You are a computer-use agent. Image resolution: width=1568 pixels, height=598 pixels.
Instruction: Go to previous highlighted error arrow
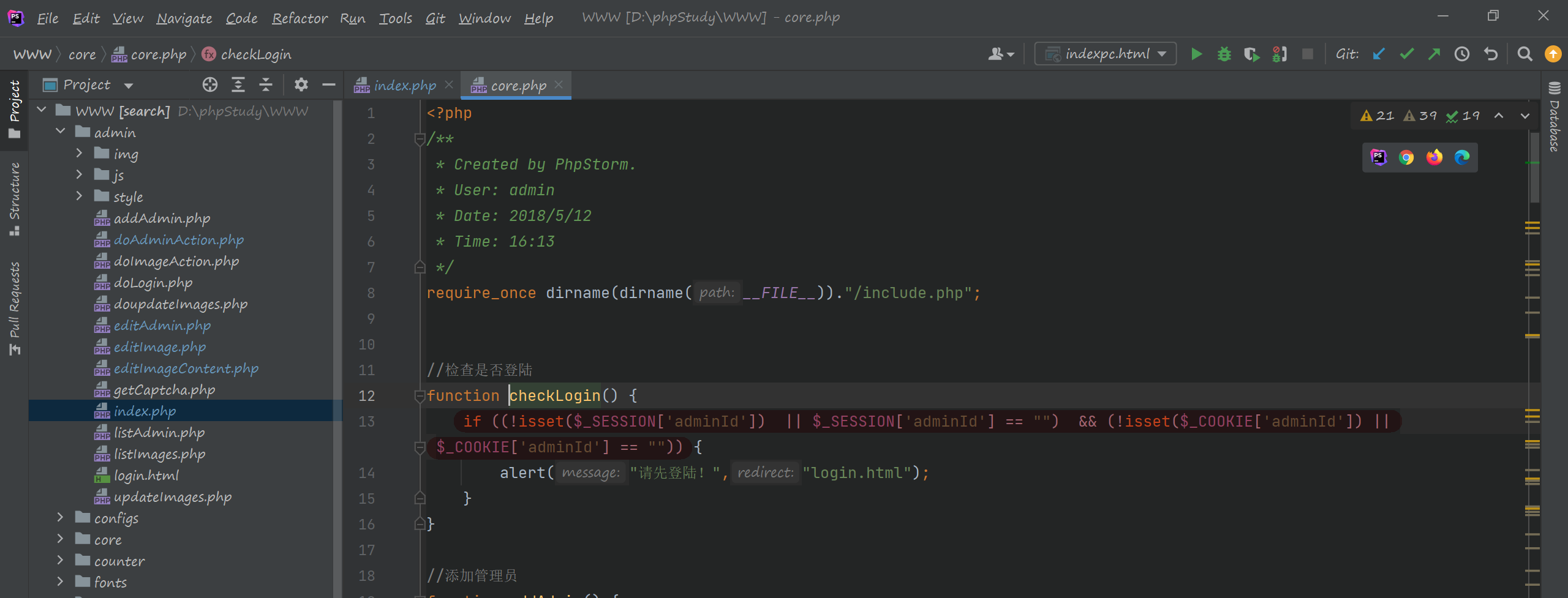pyautogui.click(x=1498, y=116)
